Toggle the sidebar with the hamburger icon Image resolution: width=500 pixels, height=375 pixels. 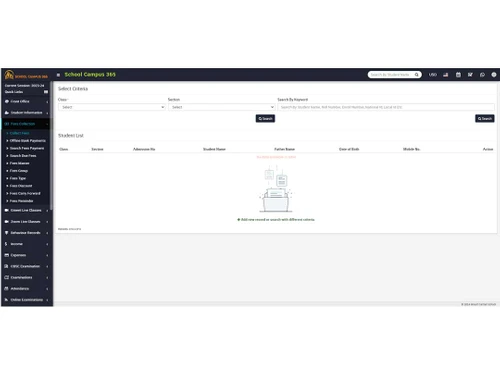pos(58,75)
